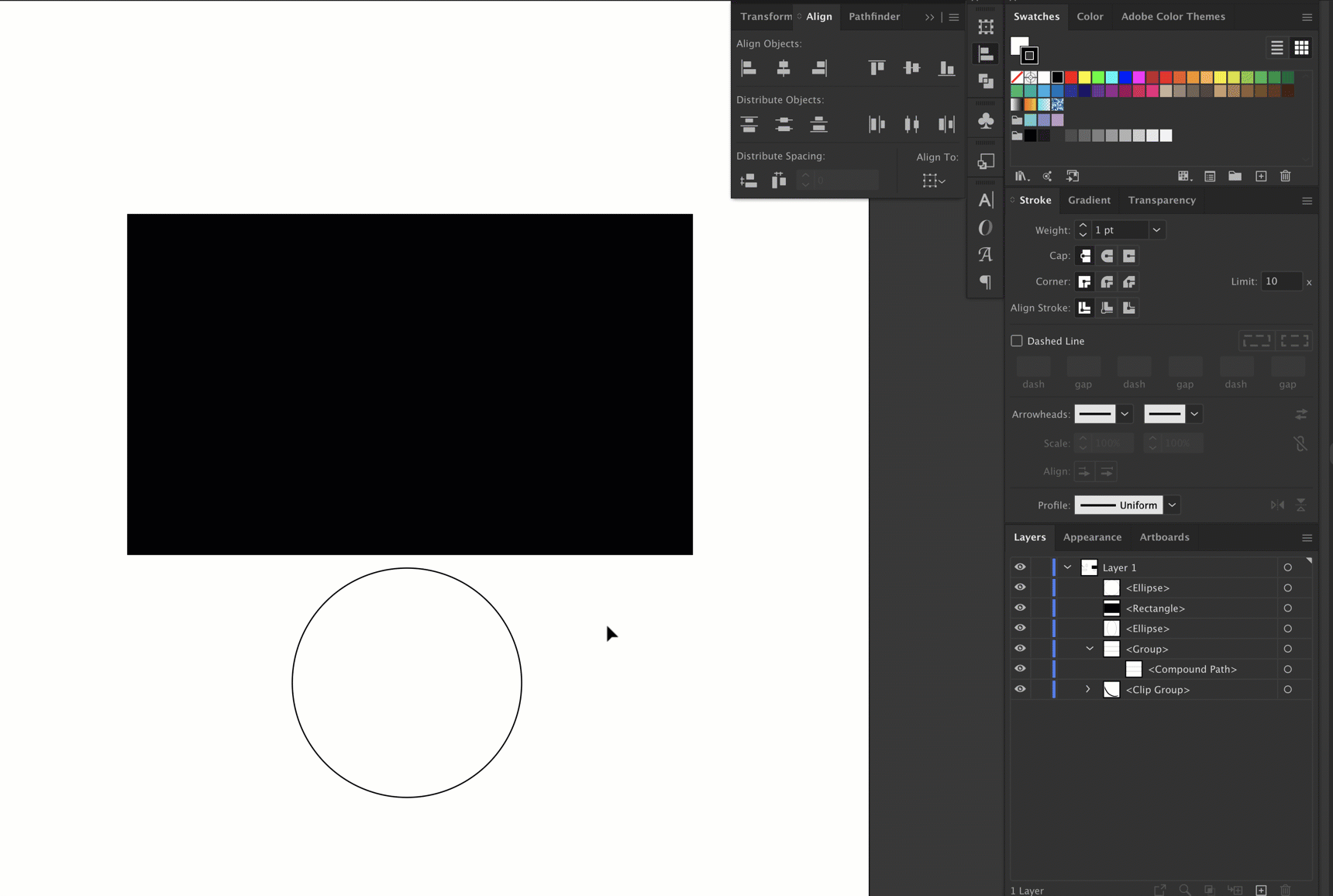Open stroke Profile dropdown arrow

point(1172,505)
